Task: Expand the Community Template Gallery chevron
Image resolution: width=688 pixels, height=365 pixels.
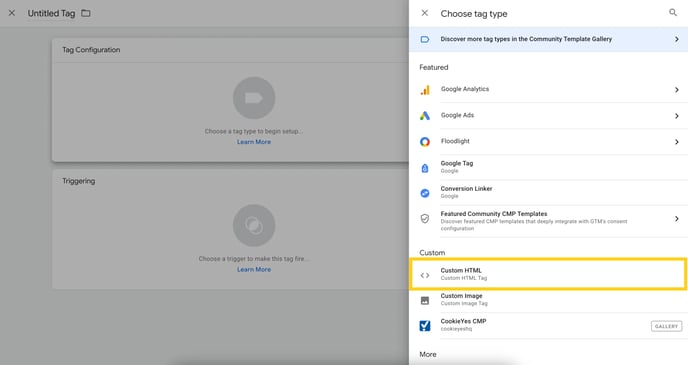Action: (677, 39)
